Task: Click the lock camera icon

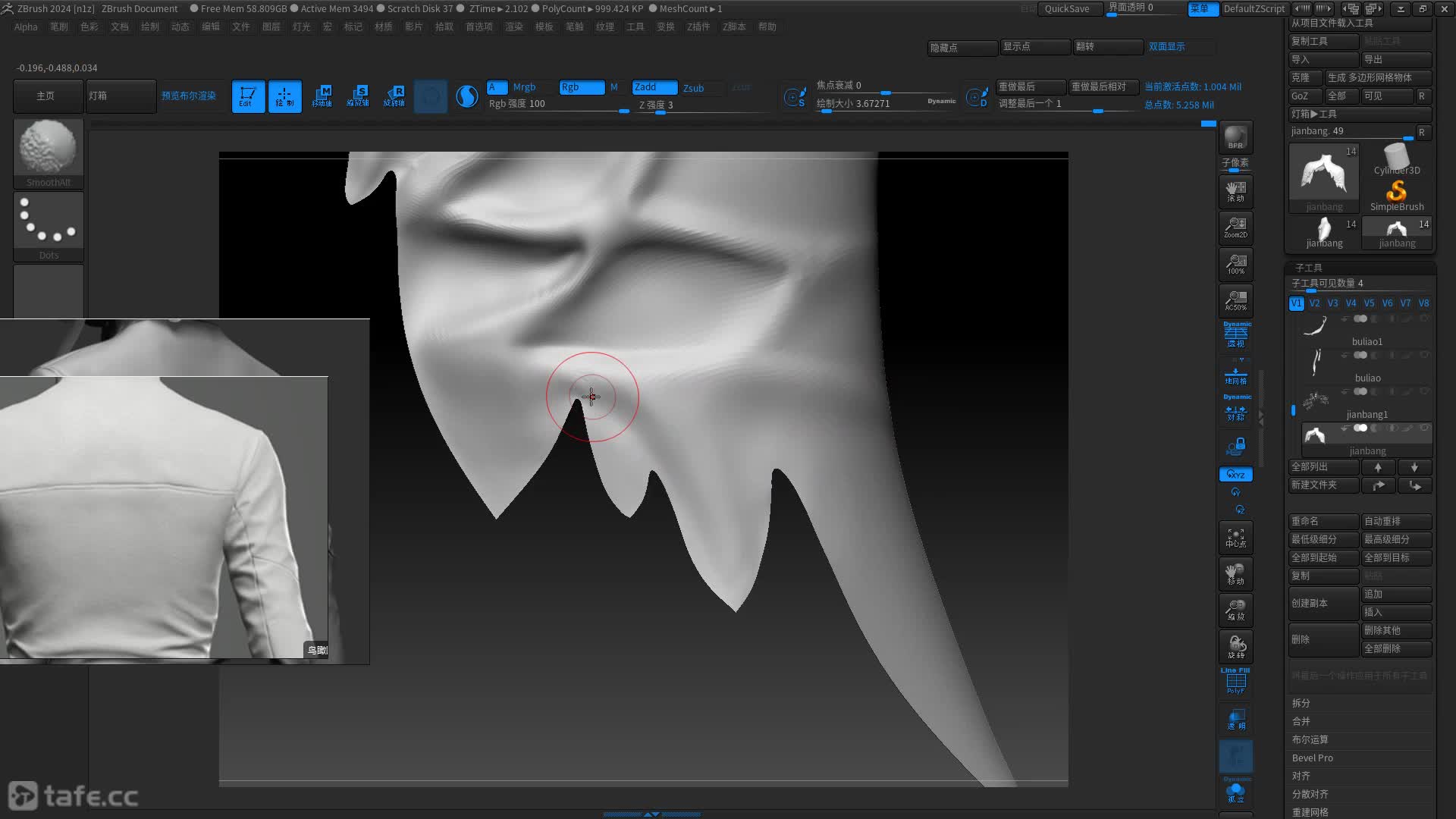Action: click(x=1236, y=447)
